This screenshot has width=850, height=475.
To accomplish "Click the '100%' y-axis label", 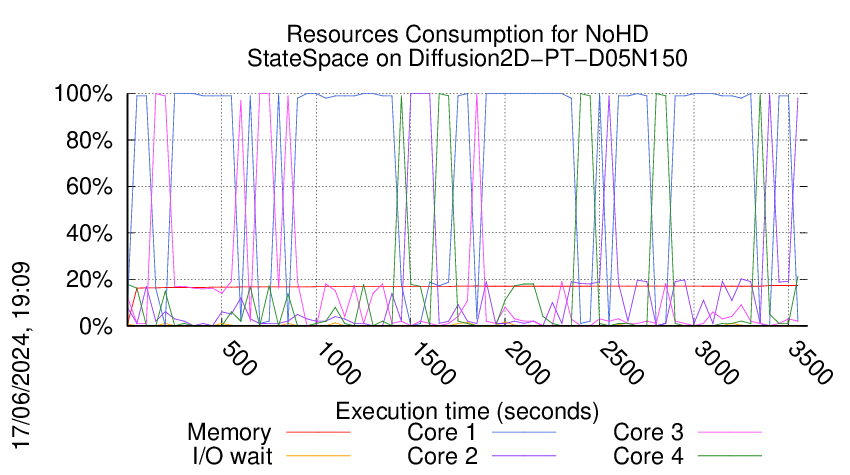I will 83,94.
